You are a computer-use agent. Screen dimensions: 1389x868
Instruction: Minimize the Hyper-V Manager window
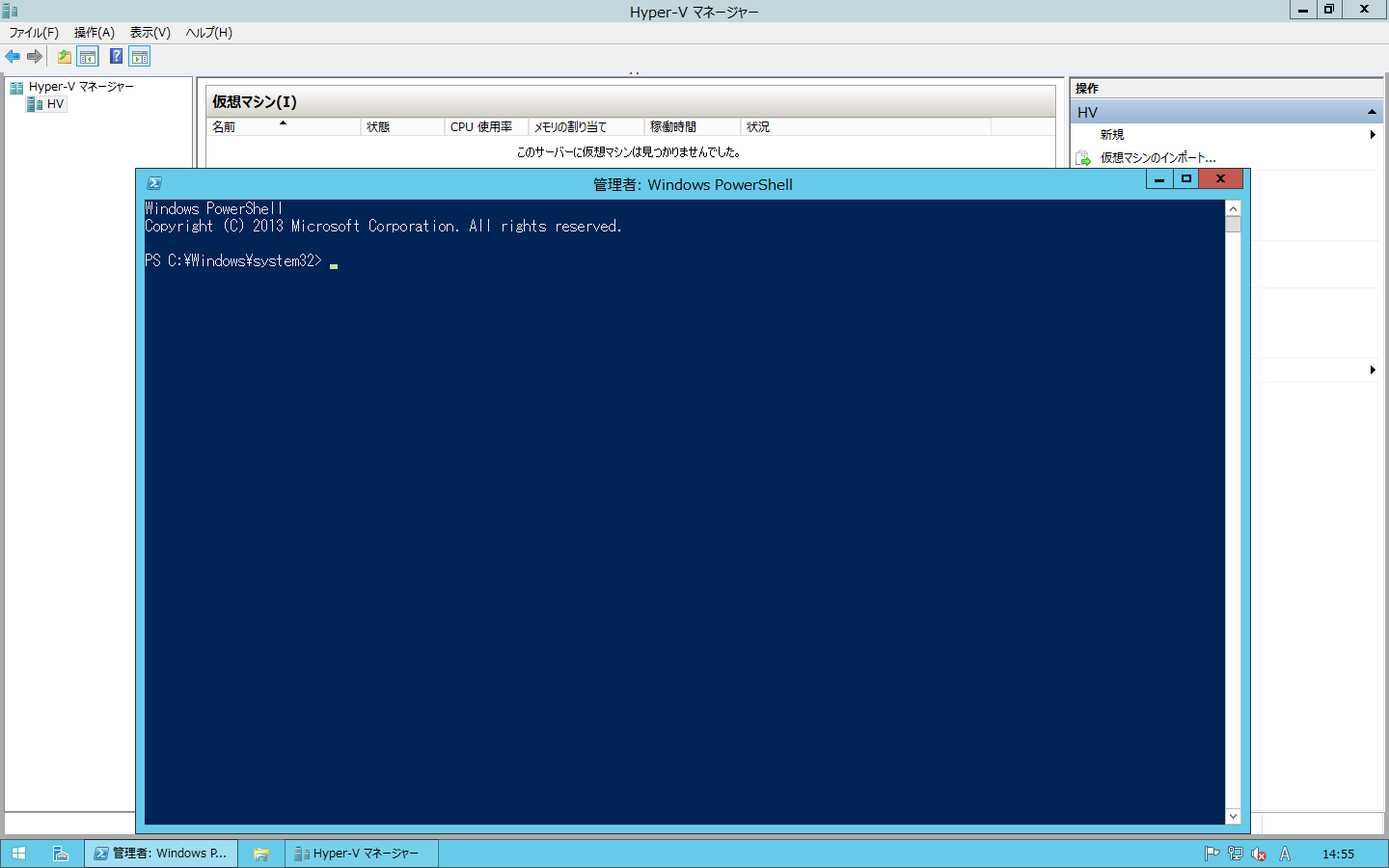(1303, 10)
